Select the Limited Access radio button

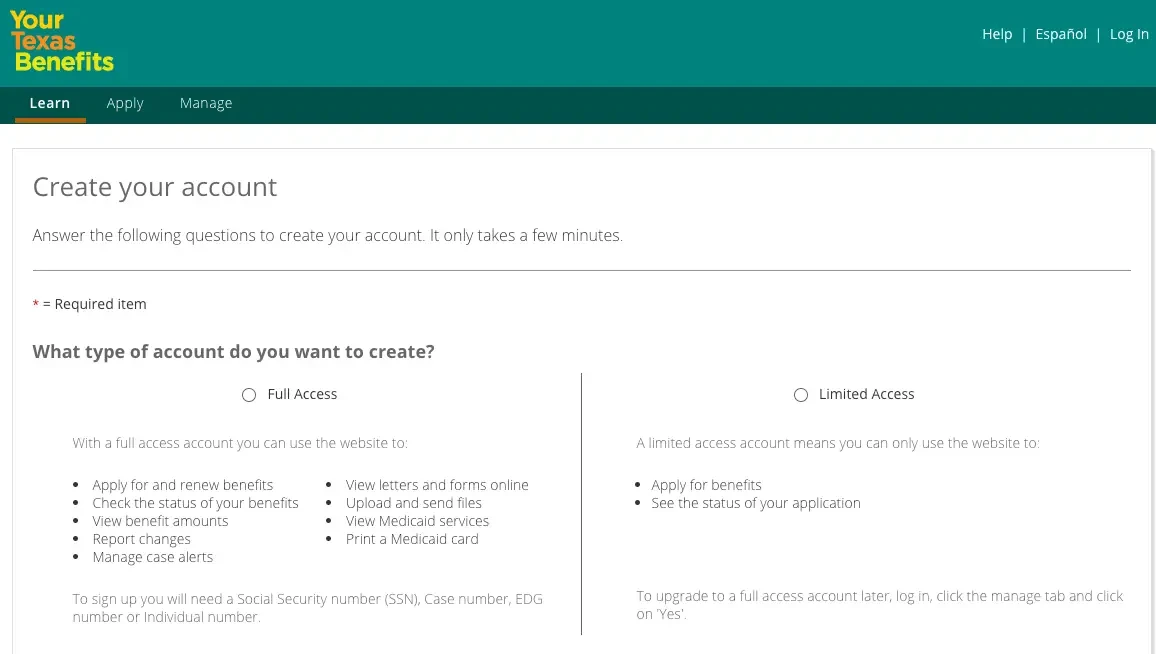coord(801,395)
